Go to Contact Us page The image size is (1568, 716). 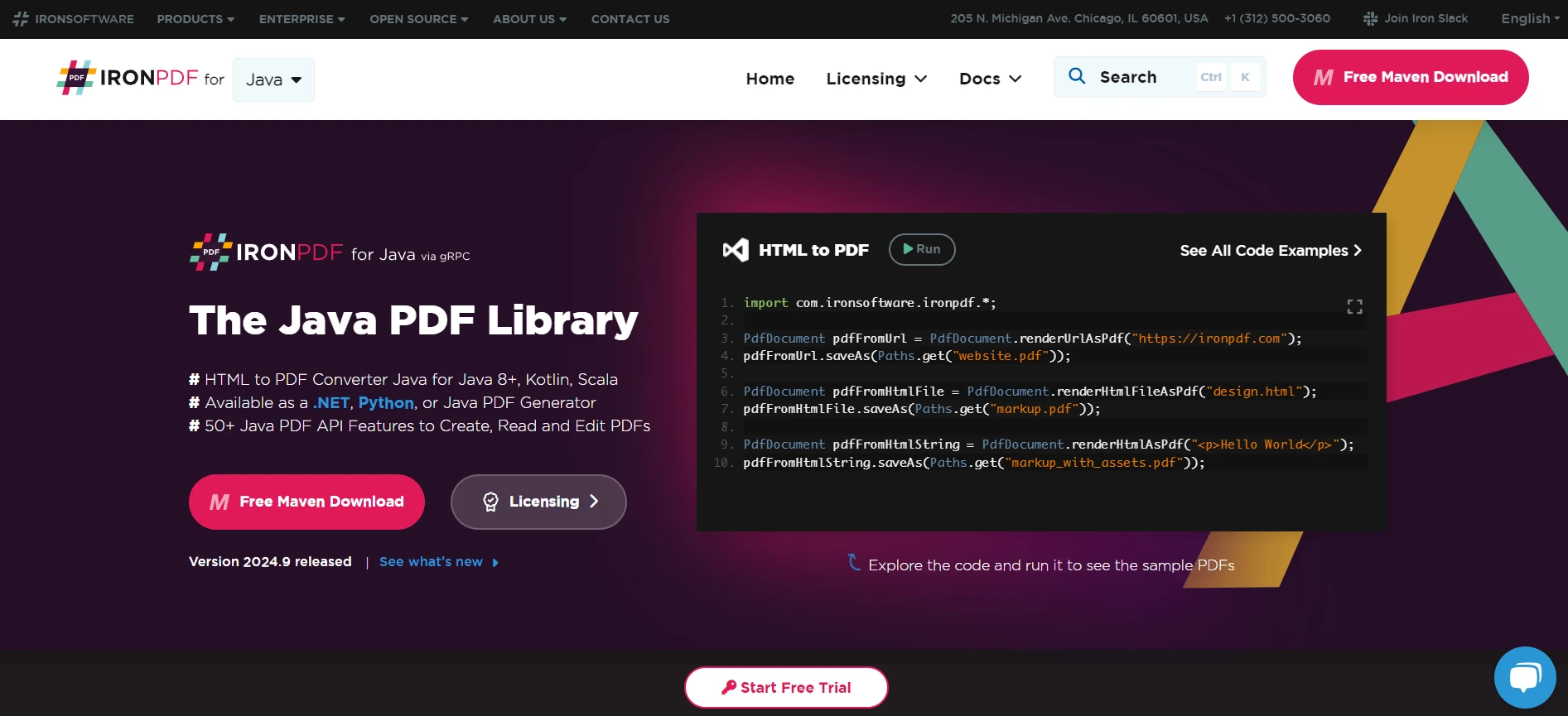[x=630, y=19]
